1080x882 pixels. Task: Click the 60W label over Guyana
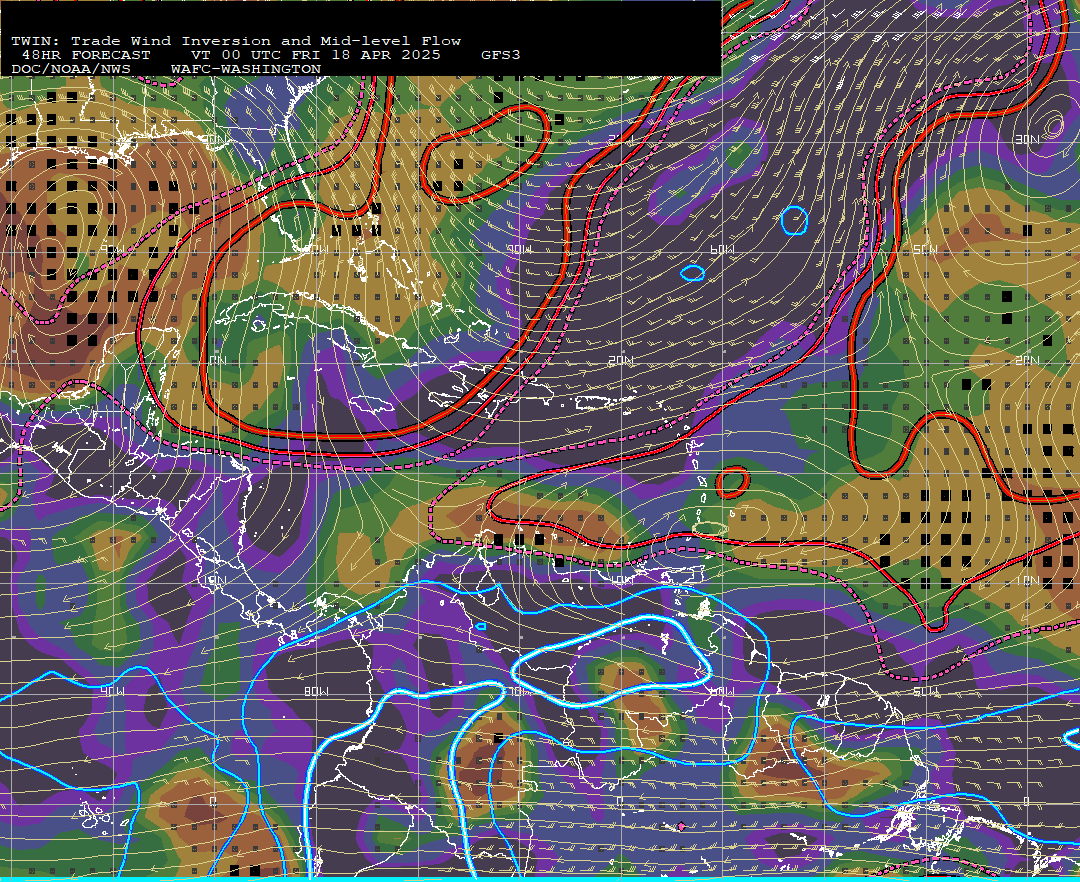(x=722, y=691)
